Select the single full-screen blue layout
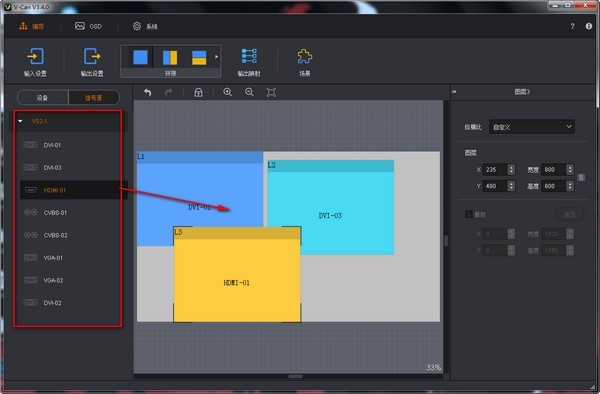 140,58
